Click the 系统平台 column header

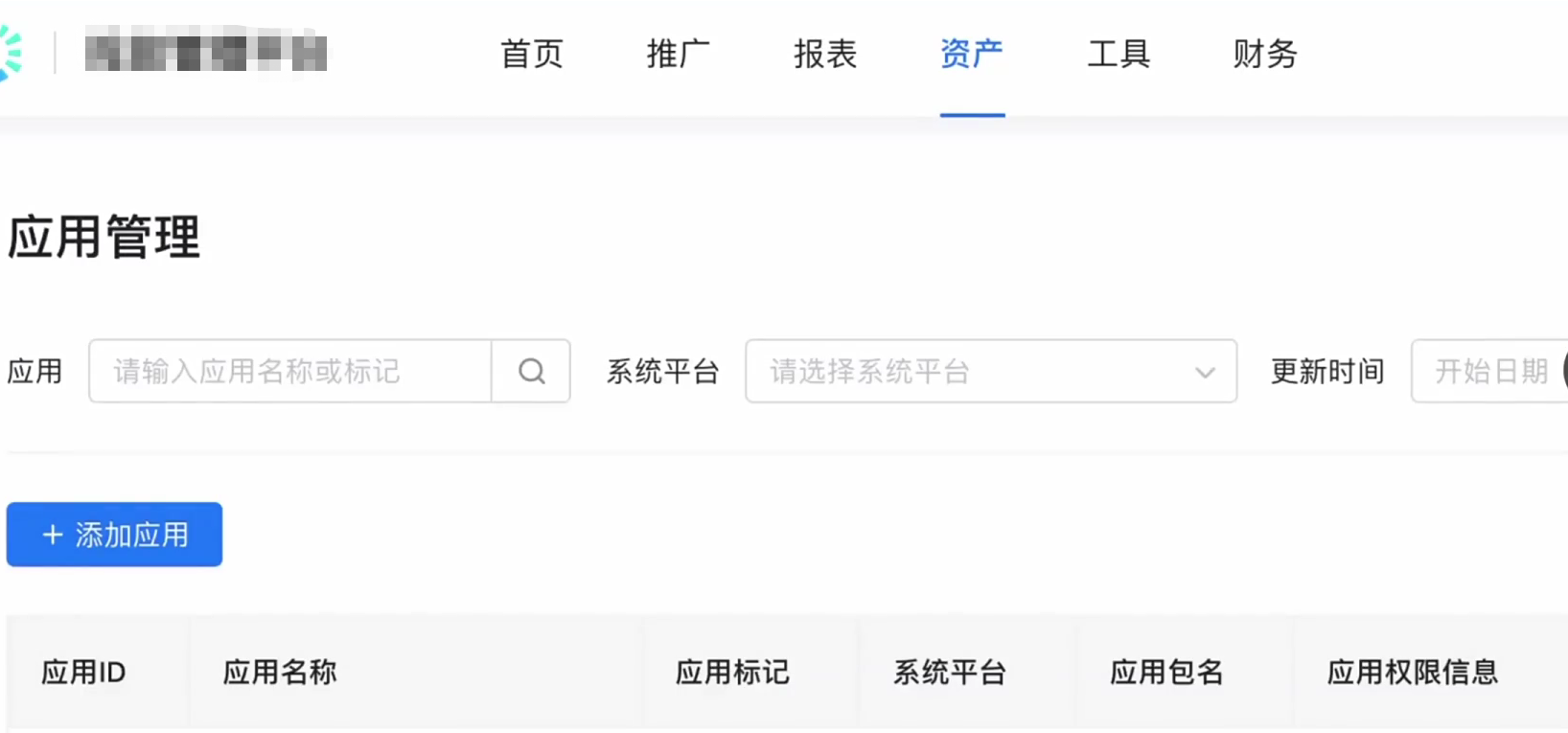pyautogui.click(x=950, y=673)
